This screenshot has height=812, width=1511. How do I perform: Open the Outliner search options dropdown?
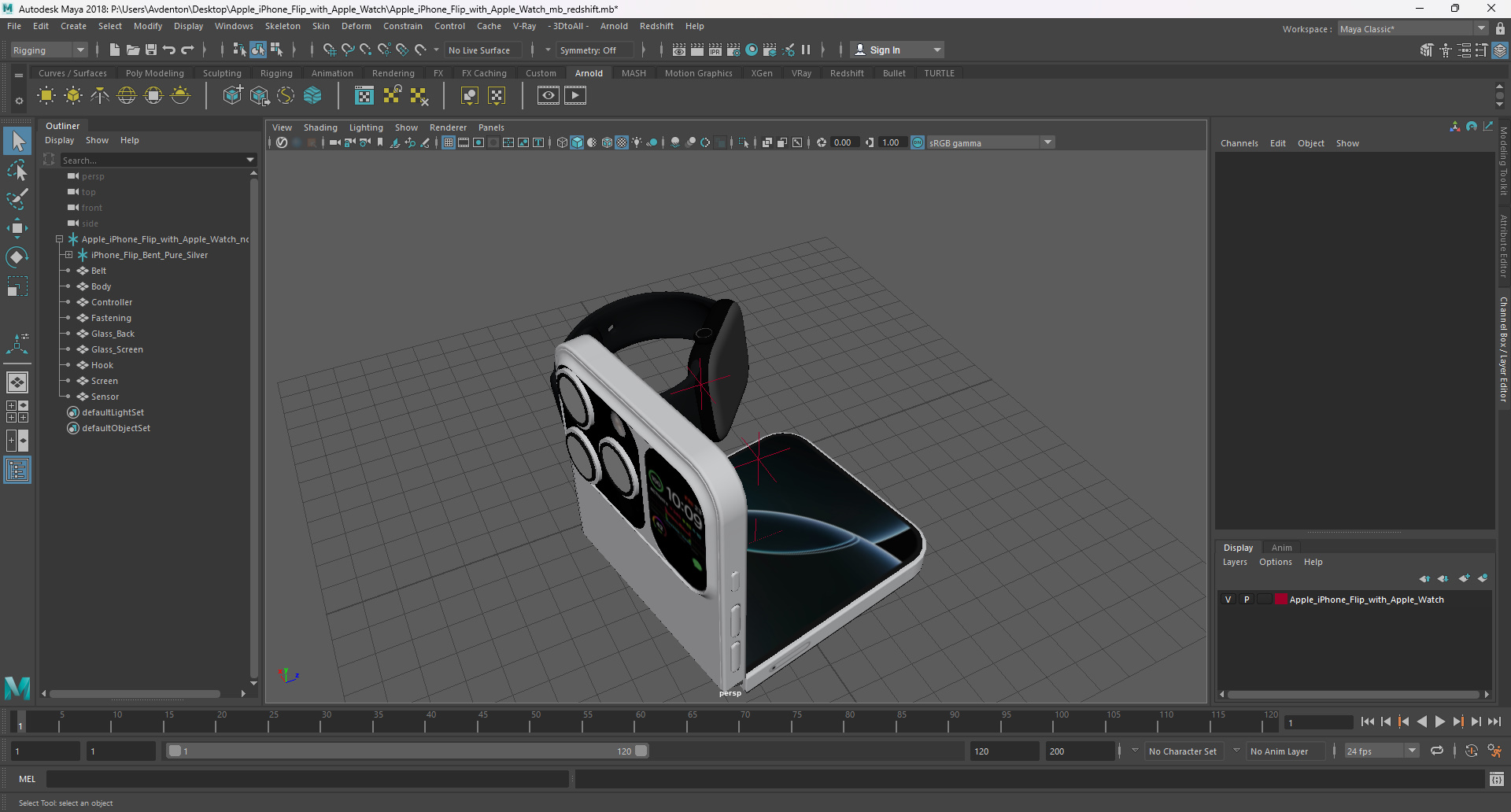point(250,160)
